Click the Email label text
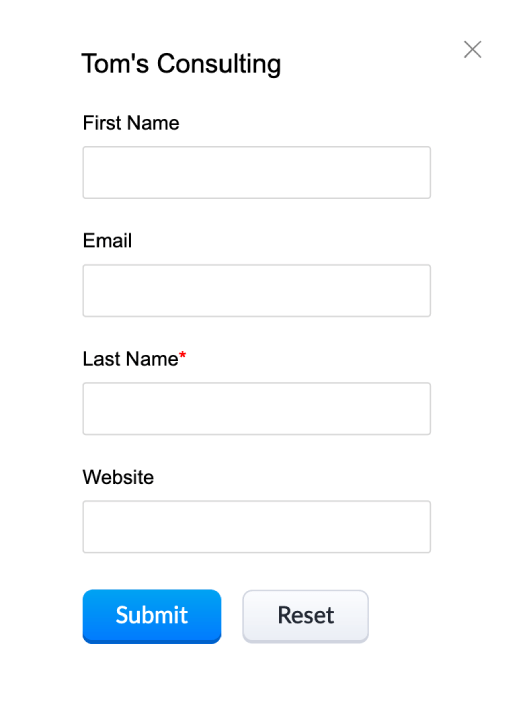Image resolution: width=524 pixels, height=712 pixels. click(107, 241)
